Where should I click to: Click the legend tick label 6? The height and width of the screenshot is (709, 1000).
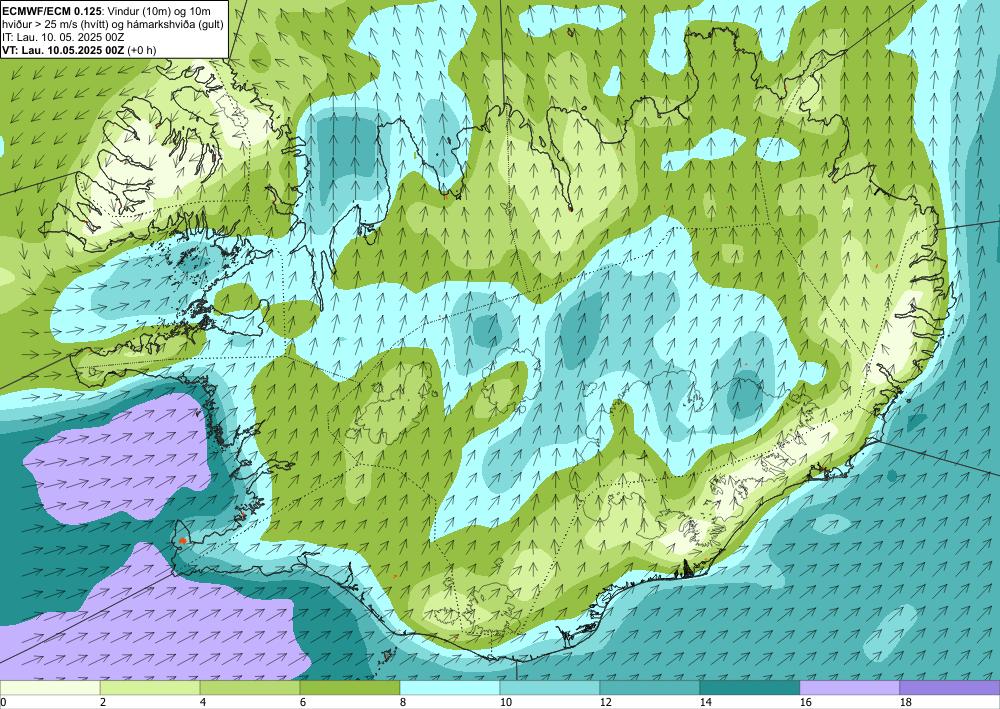pyautogui.click(x=303, y=703)
